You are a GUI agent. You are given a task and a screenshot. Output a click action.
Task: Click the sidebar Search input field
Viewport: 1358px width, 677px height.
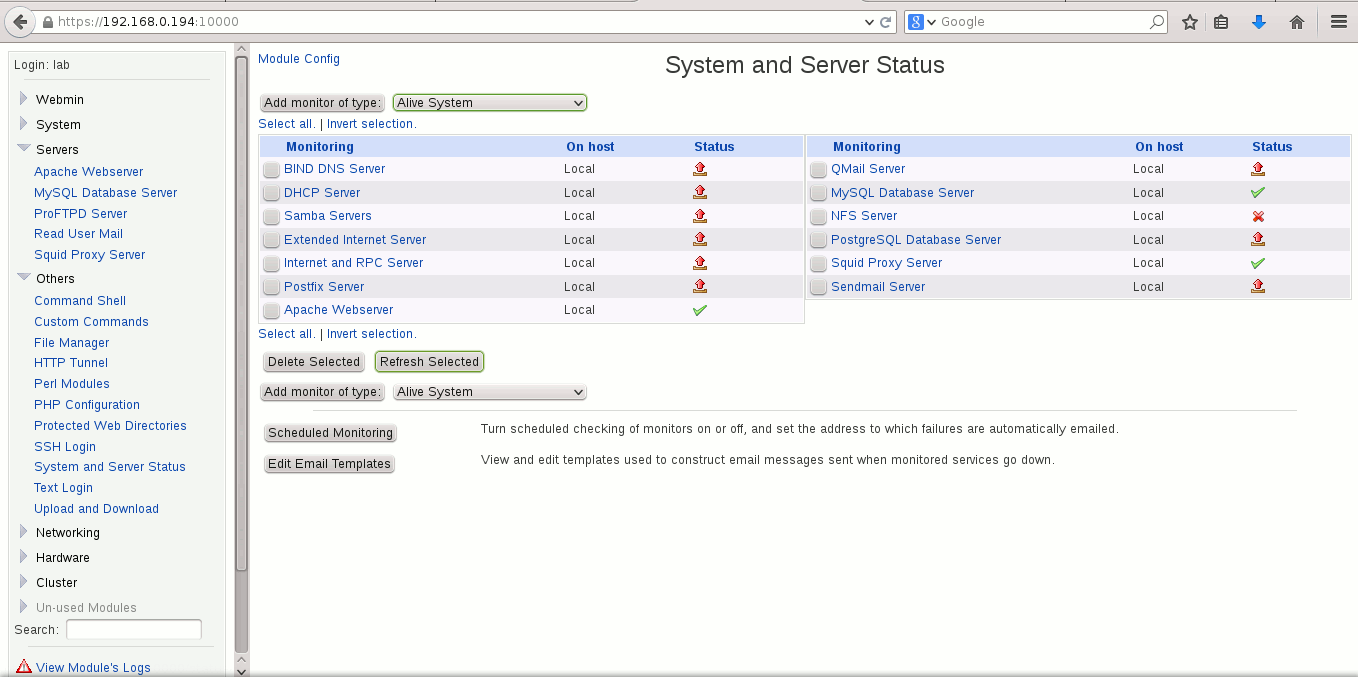(x=134, y=630)
